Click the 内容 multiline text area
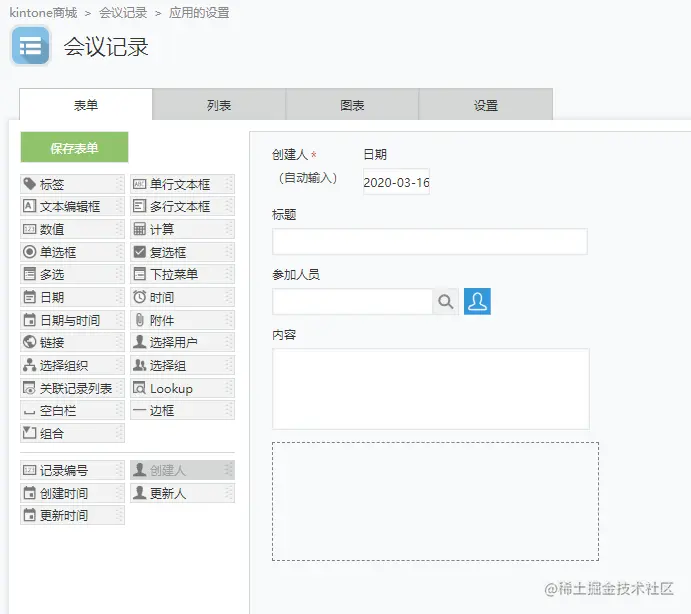691x614 pixels. click(x=431, y=389)
